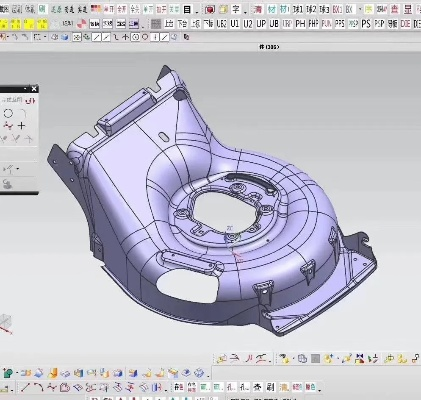
Task: Select the arc tool in floating panel
Action: point(22,113)
